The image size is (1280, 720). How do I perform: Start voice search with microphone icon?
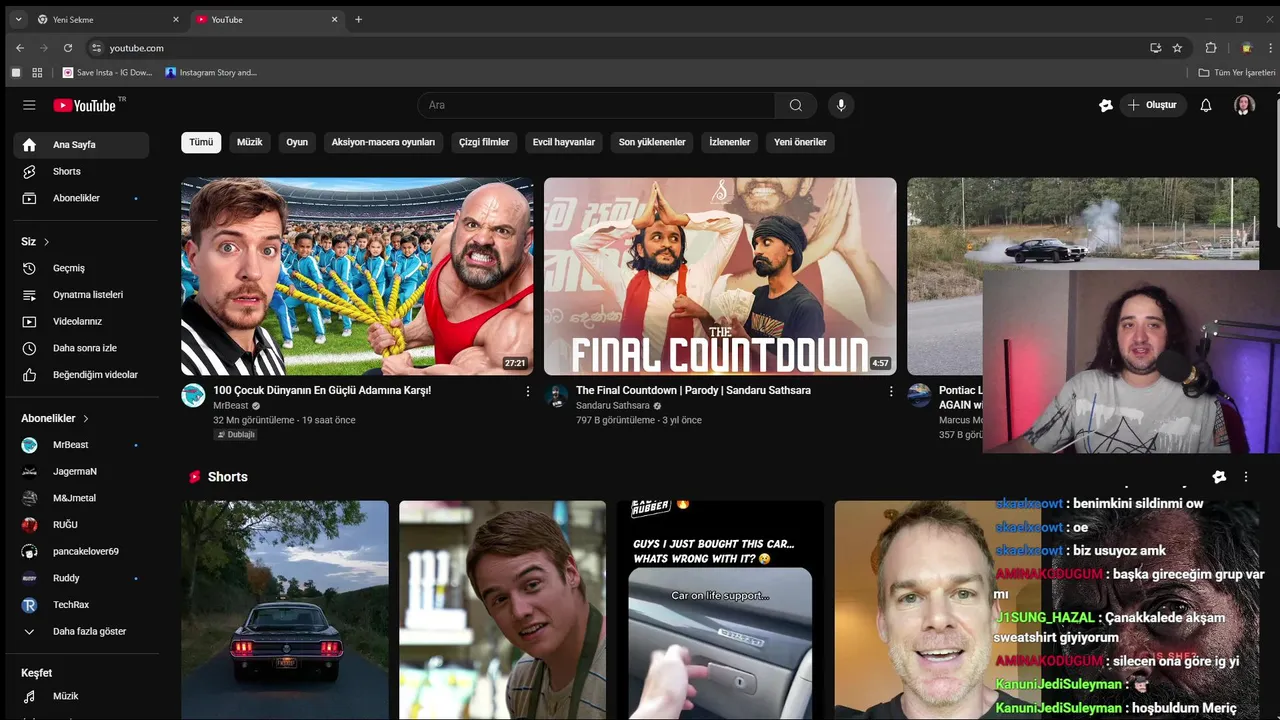pos(841,105)
